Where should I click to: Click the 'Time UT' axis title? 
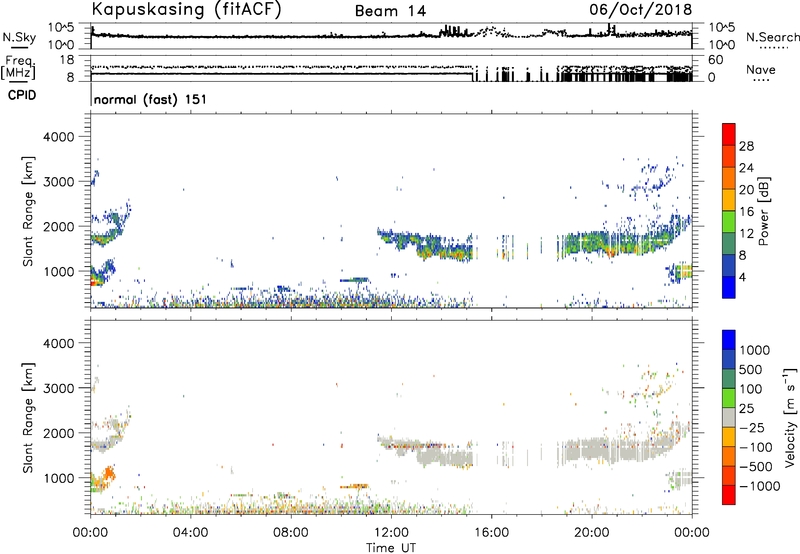pyautogui.click(x=391, y=548)
